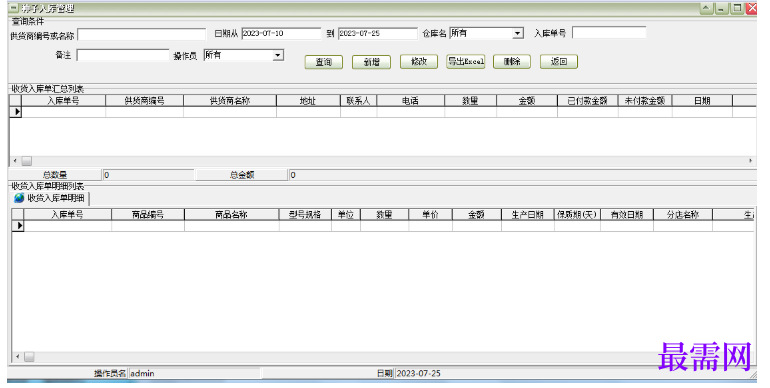Screen dimensions: 770x388
Task: Click the summary list horizontal scrollbar thumb
Action: (x=27, y=161)
